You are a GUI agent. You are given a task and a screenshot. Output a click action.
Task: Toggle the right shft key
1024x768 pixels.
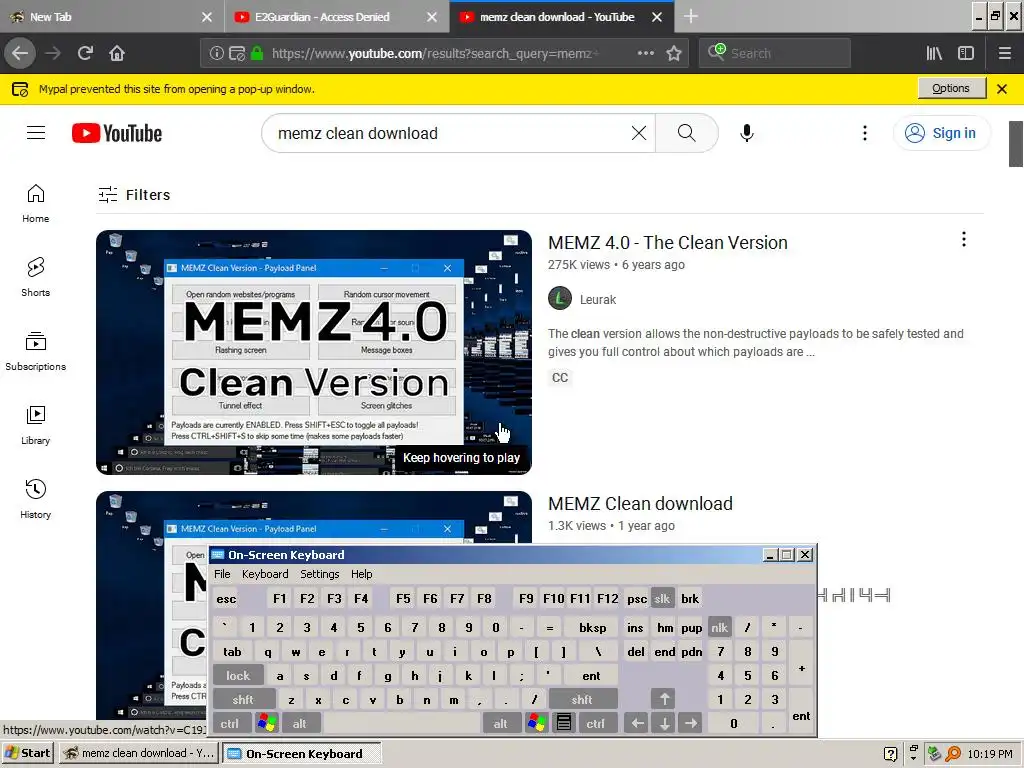[x=582, y=699]
